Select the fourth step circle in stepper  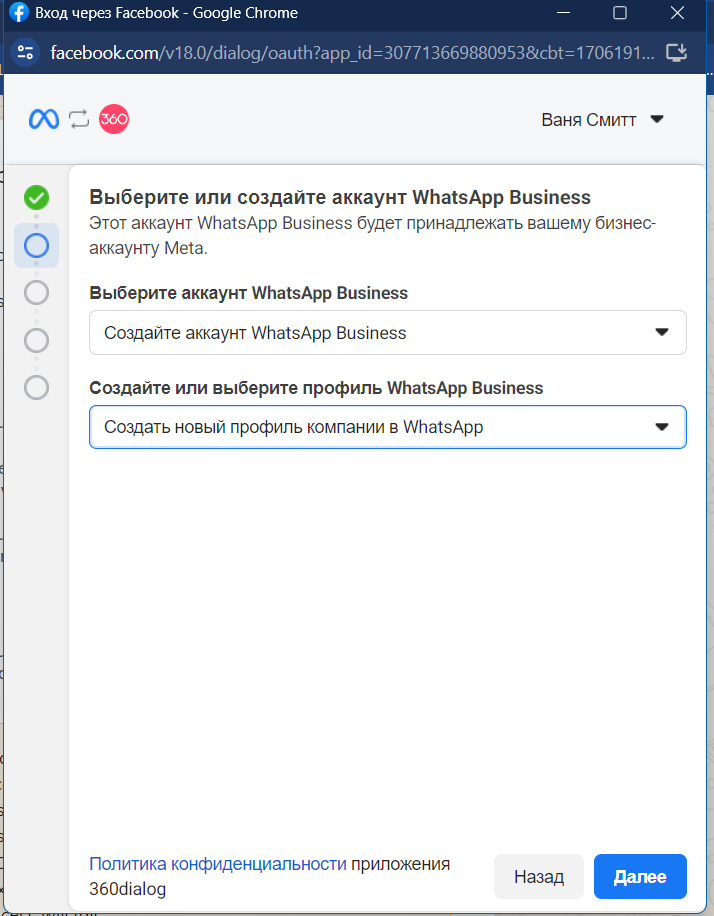point(36,340)
